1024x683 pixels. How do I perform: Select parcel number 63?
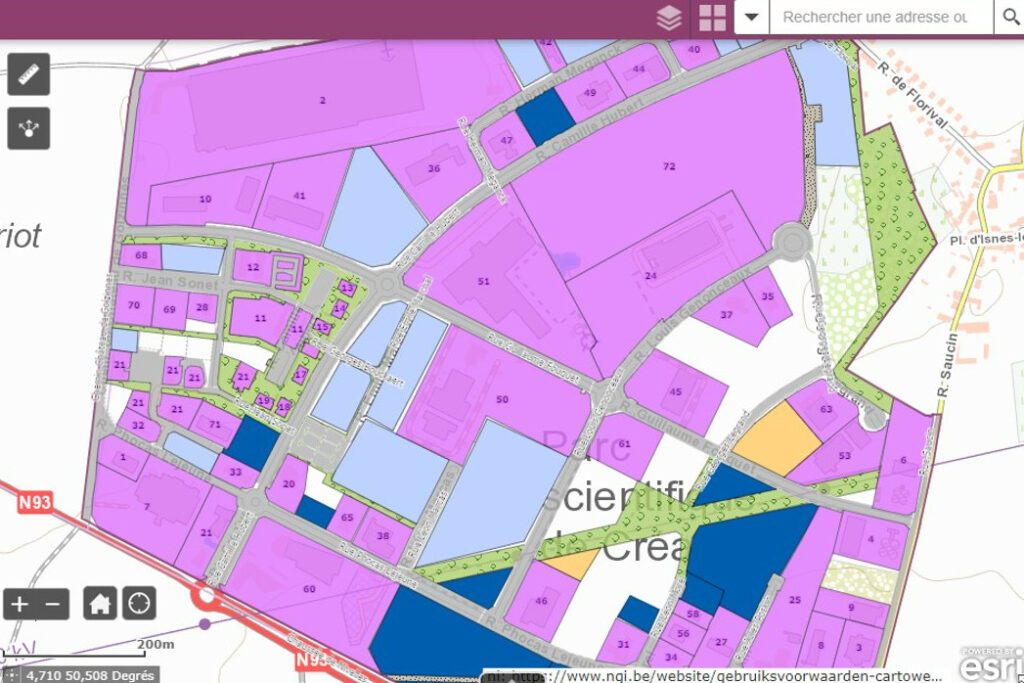pyautogui.click(x=826, y=409)
